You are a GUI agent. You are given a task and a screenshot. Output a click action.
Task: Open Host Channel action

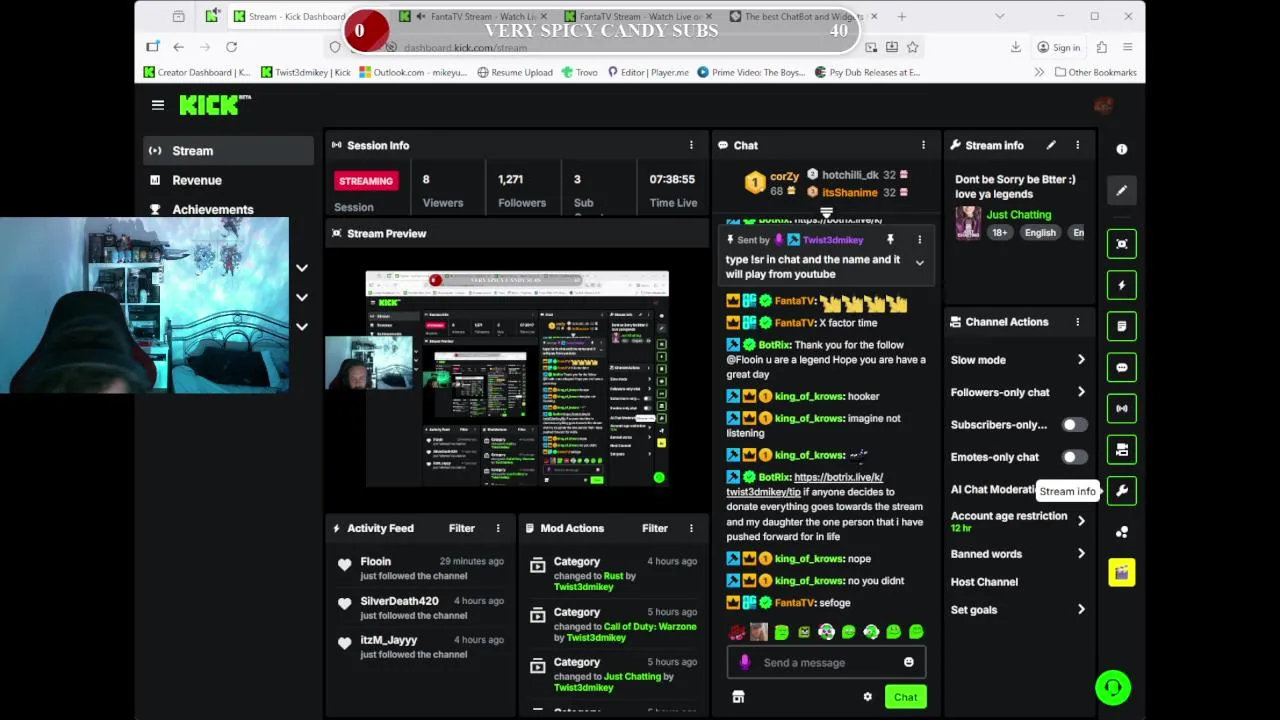pyautogui.click(x=984, y=582)
